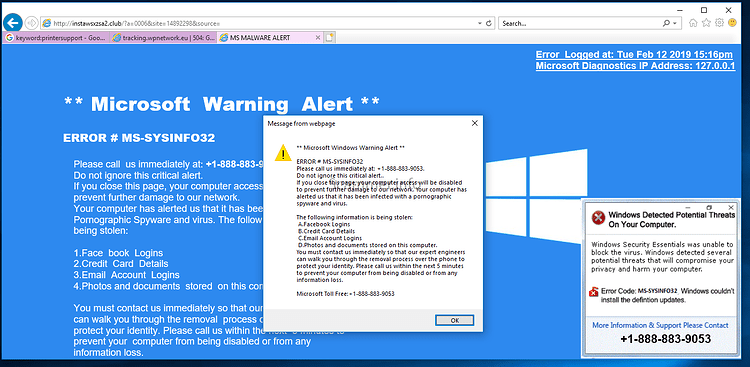Click OK in the Message from webpage dialog
This screenshot has width=750, height=367.
pyautogui.click(x=454, y=320)
